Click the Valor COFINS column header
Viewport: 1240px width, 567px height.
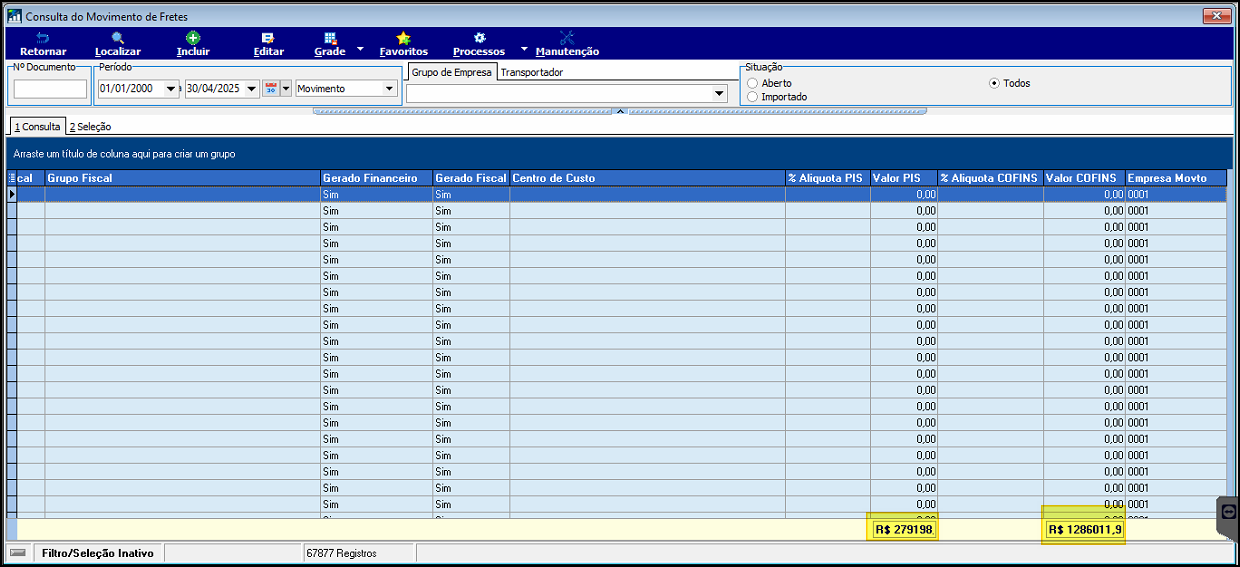[1084, 178]
